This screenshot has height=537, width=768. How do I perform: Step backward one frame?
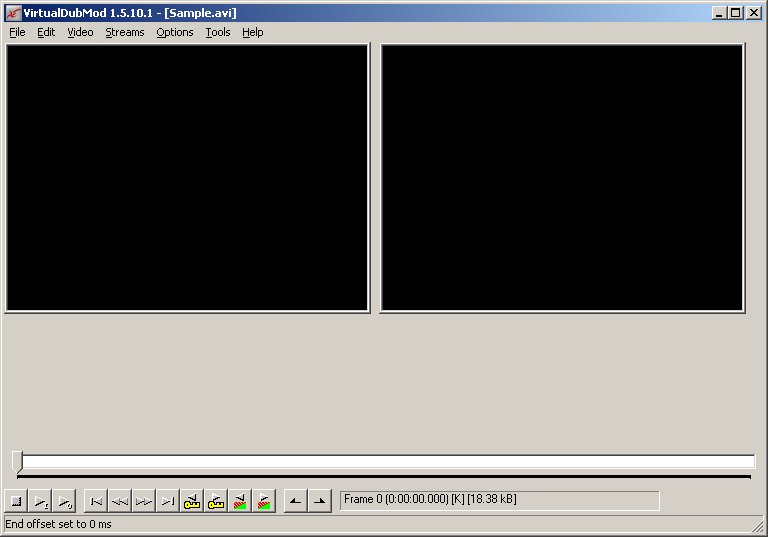[120, 501]
